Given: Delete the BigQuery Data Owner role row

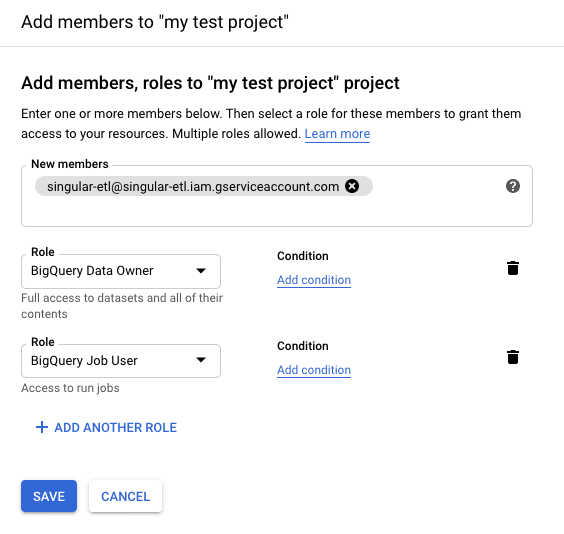Looking at the screenshot, I should (x=513, y=268).
